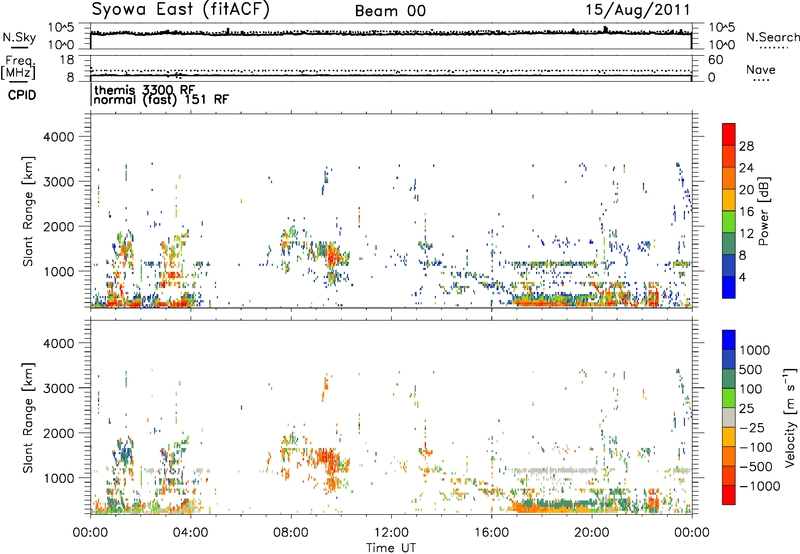
Task: Select the "60" Nave axis tick
Action: 716,60
